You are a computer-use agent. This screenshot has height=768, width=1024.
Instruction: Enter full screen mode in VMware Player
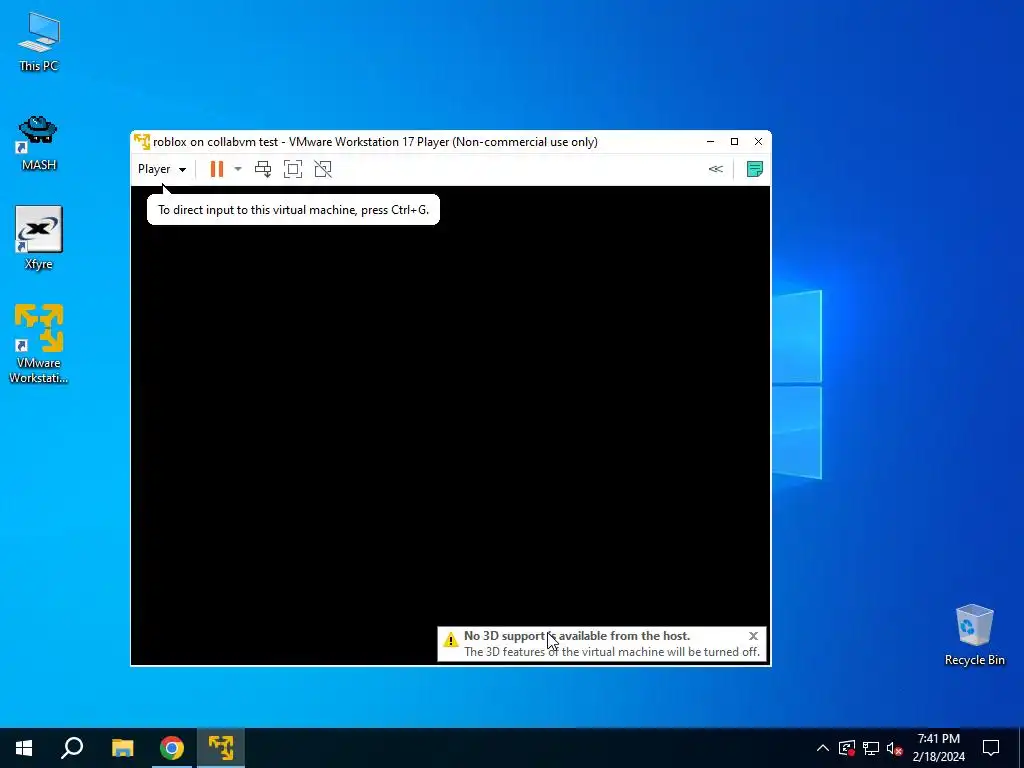tap(293, 169)
